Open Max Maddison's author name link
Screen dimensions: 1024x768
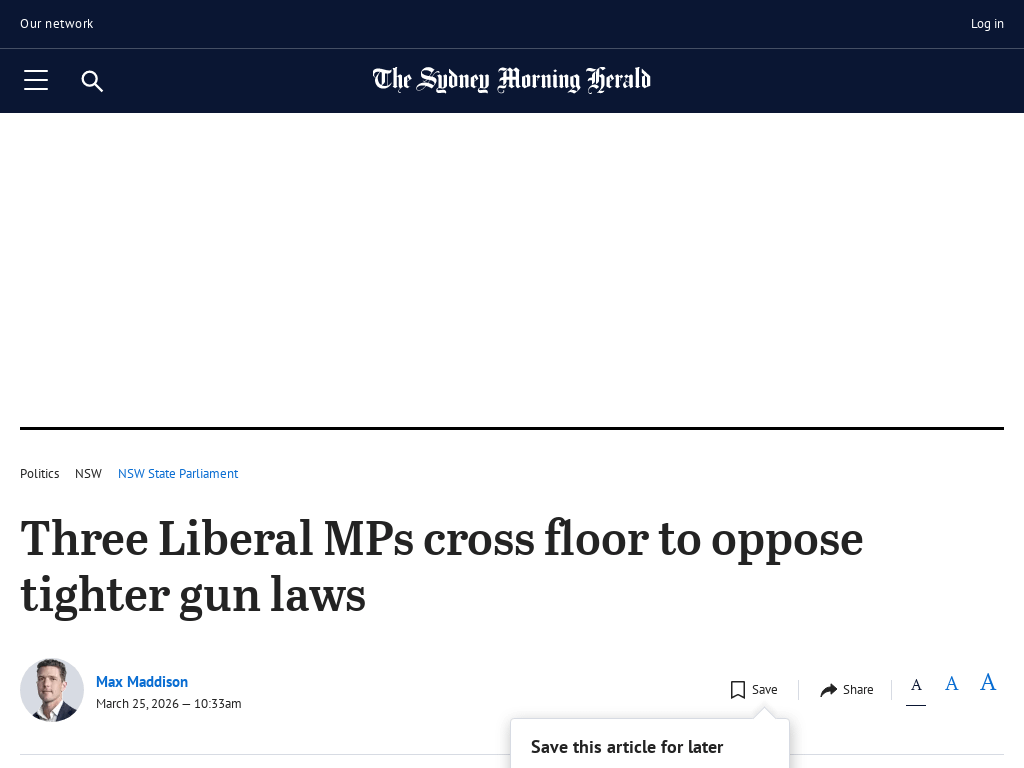[142, 682]
